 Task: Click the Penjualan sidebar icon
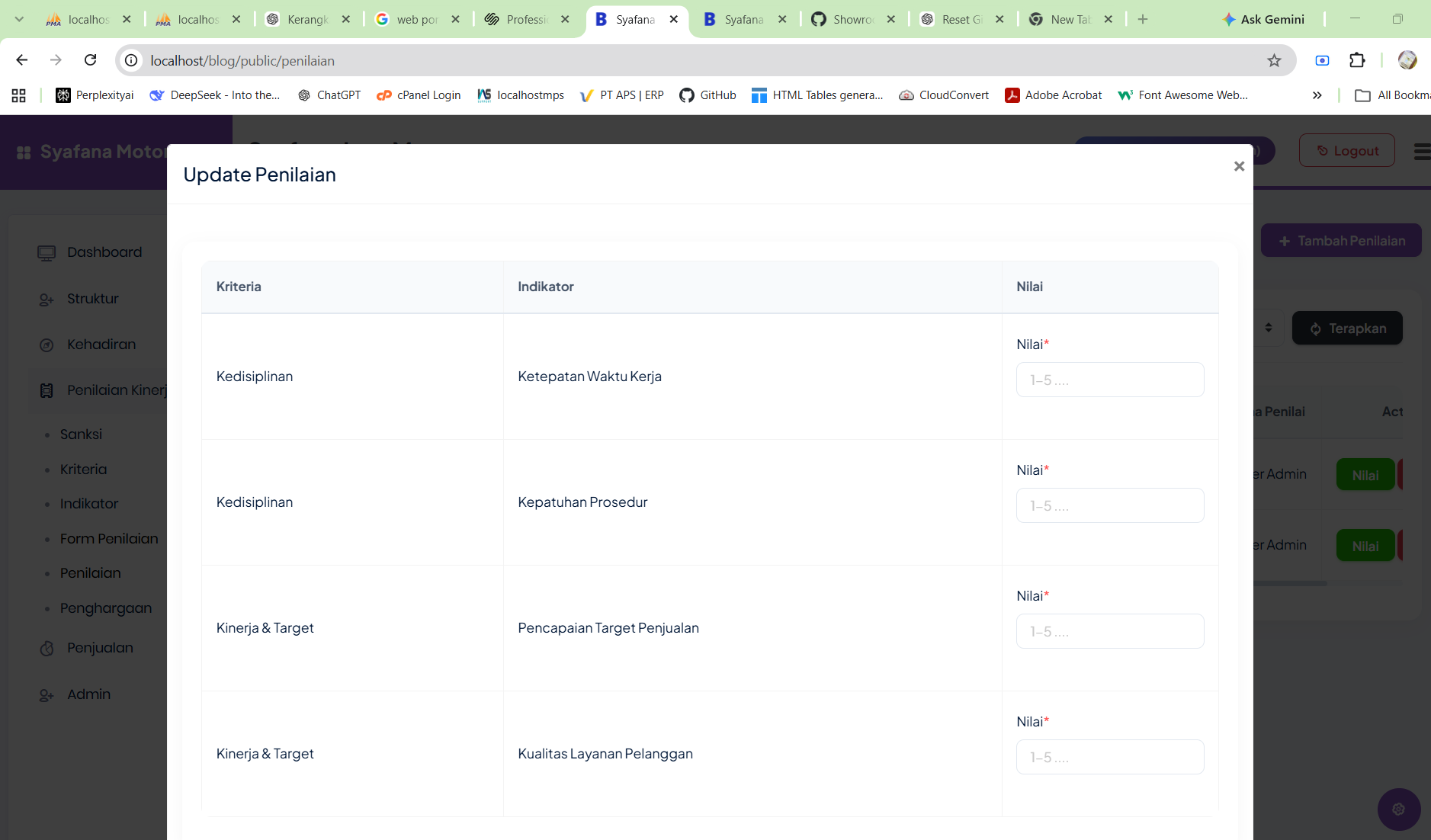click(47, 649)
